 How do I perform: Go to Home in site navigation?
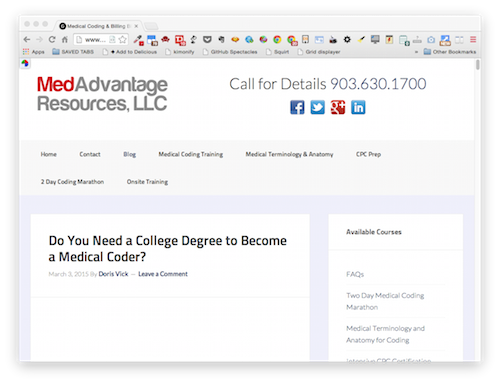coord(49,154)
